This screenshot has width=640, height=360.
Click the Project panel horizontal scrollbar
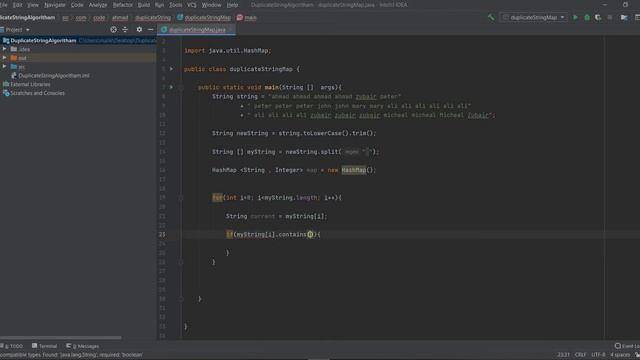(x=61, y=338)
